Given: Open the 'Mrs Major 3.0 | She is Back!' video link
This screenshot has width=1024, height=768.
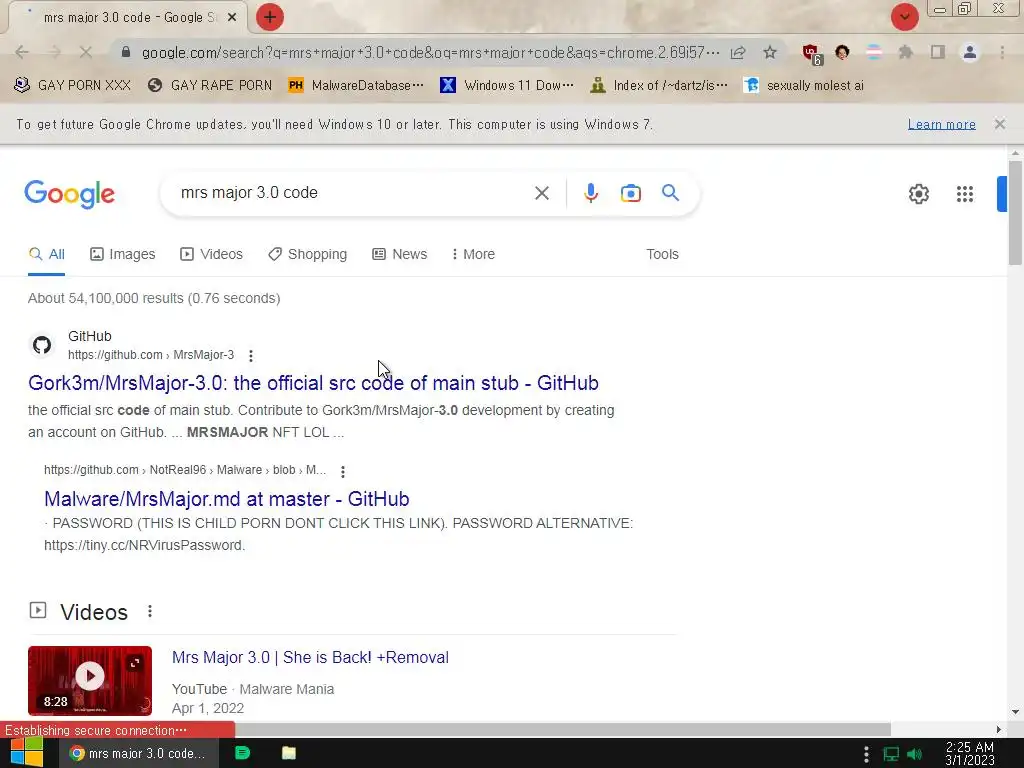Looking at the screenshot, I should 310,658.
